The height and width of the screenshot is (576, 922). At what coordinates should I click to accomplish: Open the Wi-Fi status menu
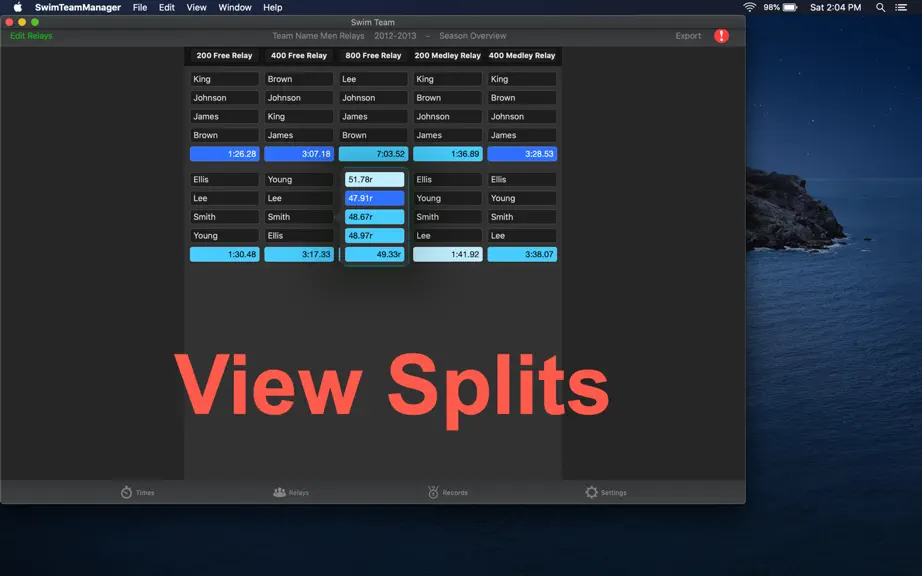click(x=749, y=7)
